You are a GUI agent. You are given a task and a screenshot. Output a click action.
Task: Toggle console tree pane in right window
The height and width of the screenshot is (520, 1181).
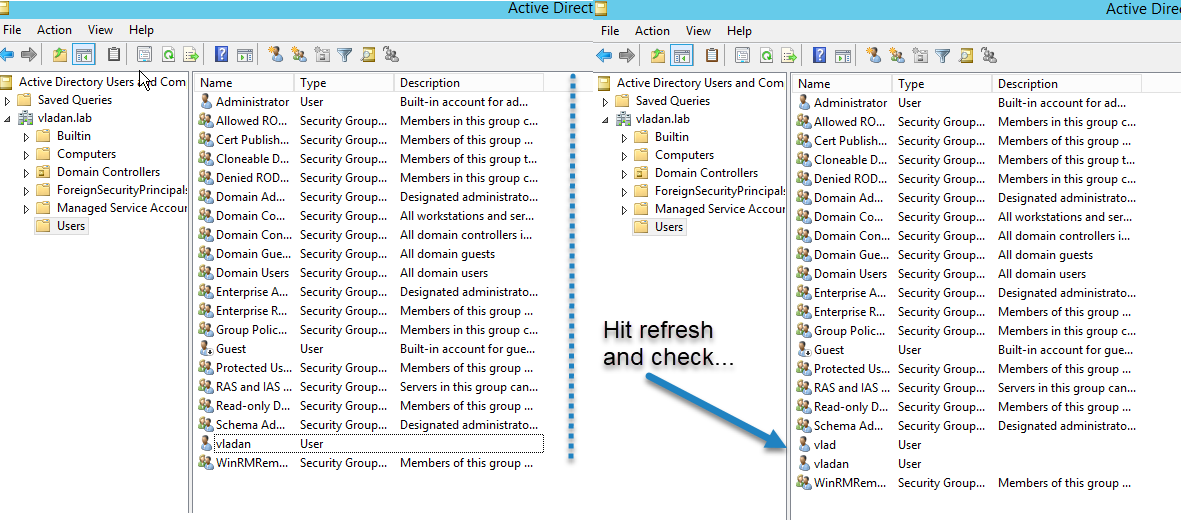682,55
